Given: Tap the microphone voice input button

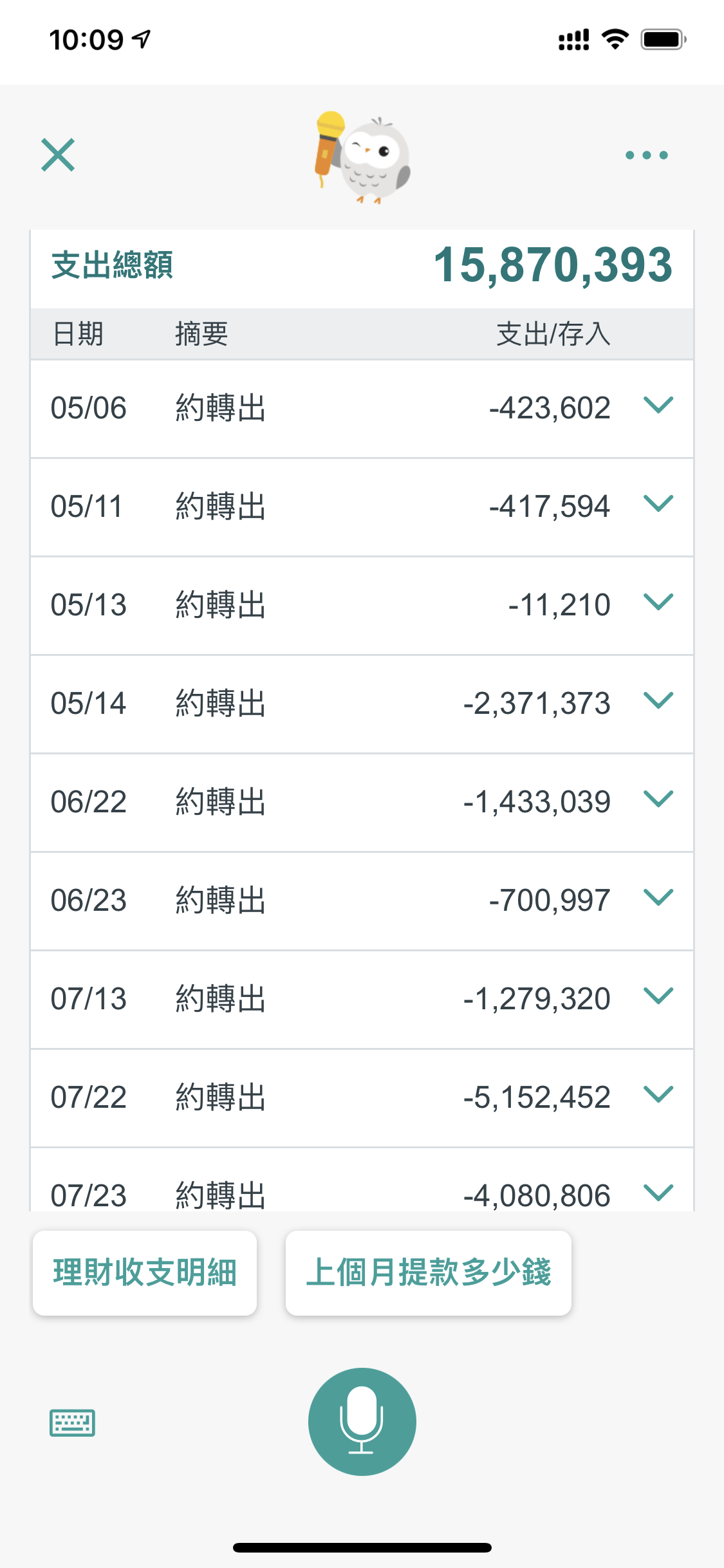Looking at the screenshot, I should pyautogui.click(x=362, y=1421).
